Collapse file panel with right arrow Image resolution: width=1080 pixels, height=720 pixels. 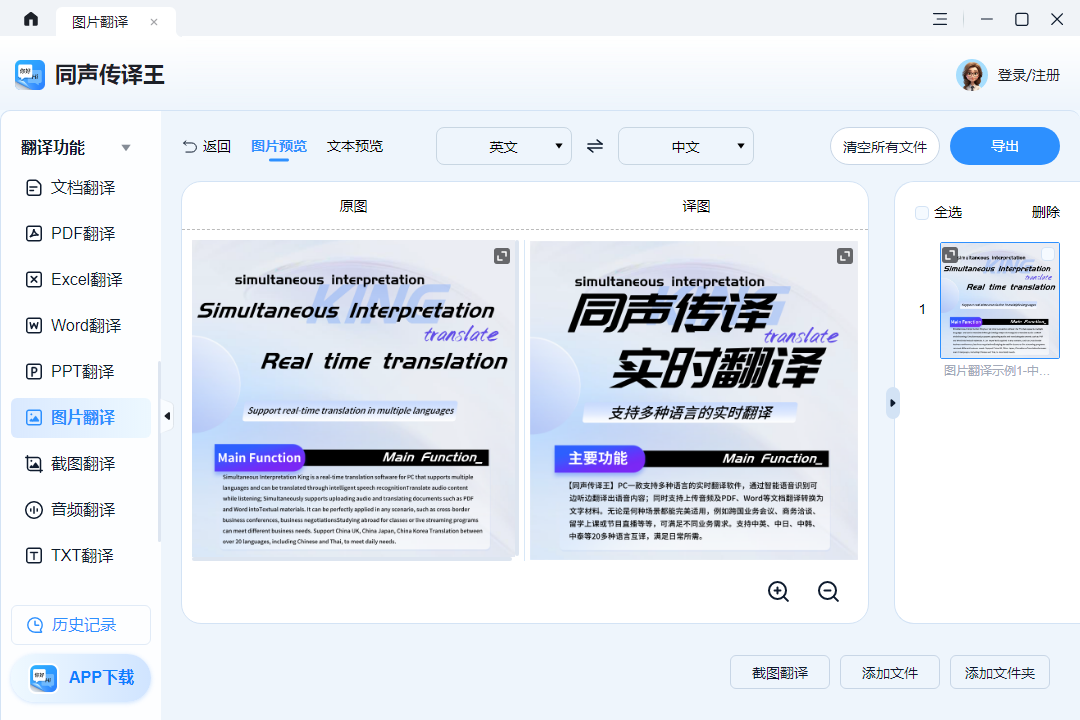coord(893,403)
